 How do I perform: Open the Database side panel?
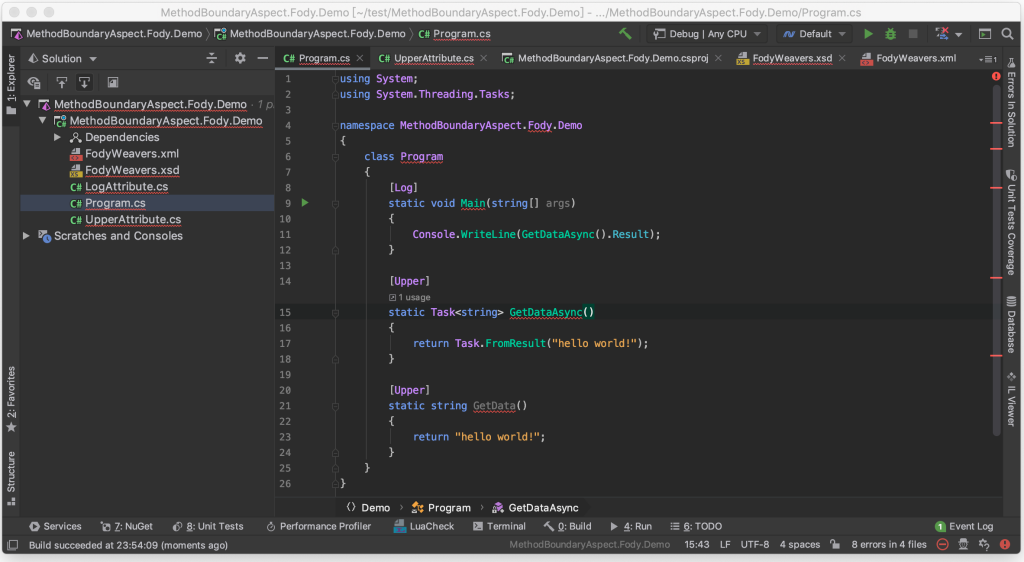coord(1012,325)
